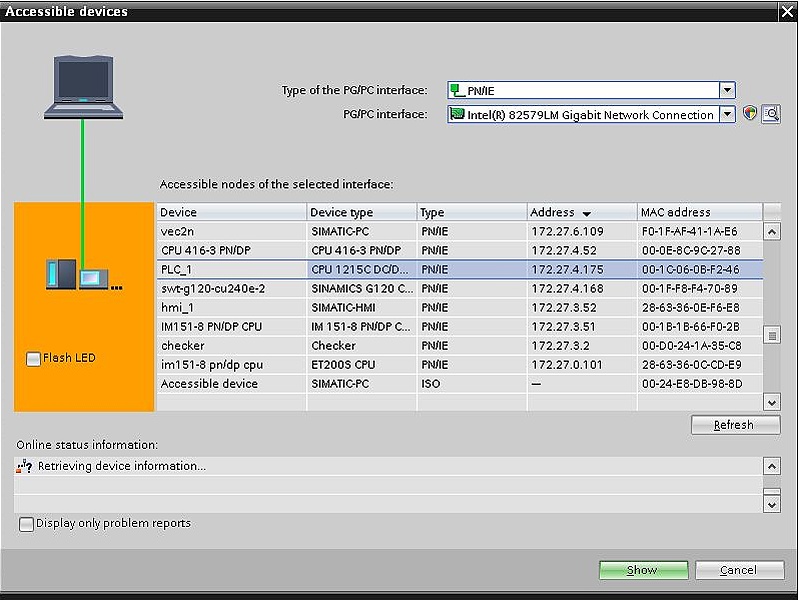800x600 pixels.
Task: Click the green PN/IE network icon
Action: pyautogui.click(x=457, y=90)
